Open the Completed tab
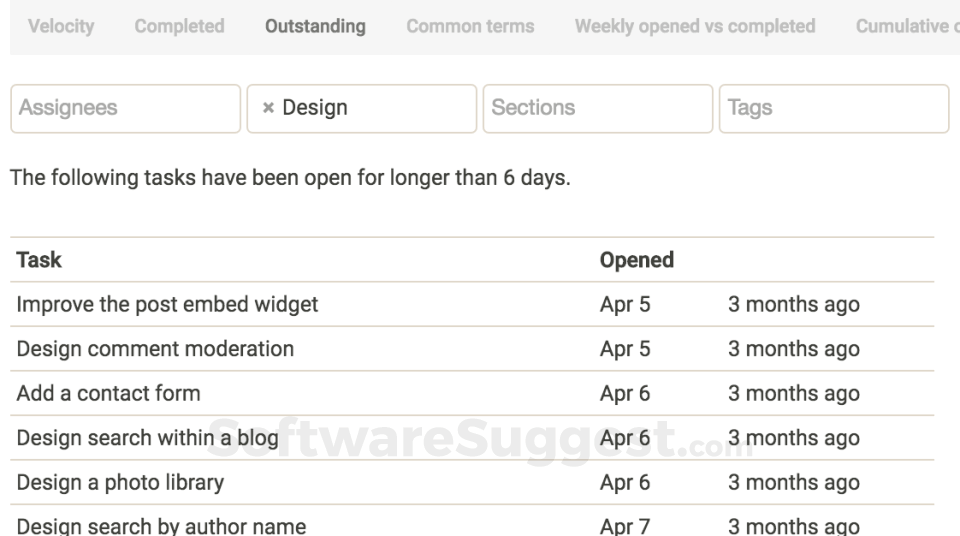 pos(180,27)
